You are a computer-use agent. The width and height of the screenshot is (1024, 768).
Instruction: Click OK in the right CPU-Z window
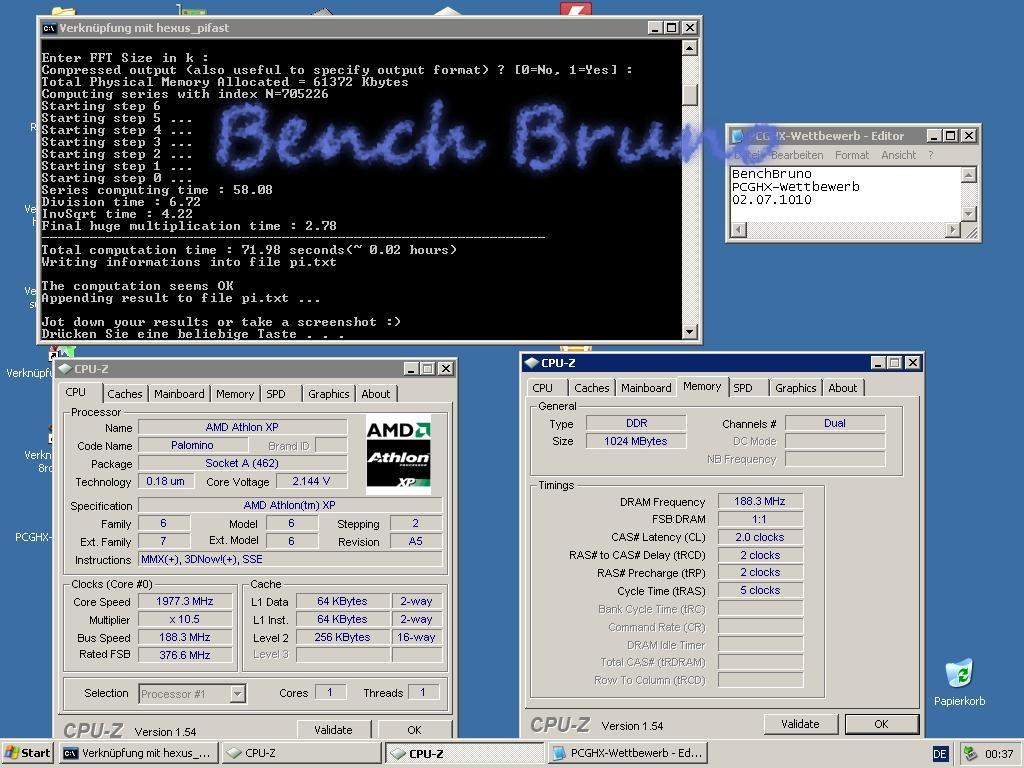[x=881, y=724]
